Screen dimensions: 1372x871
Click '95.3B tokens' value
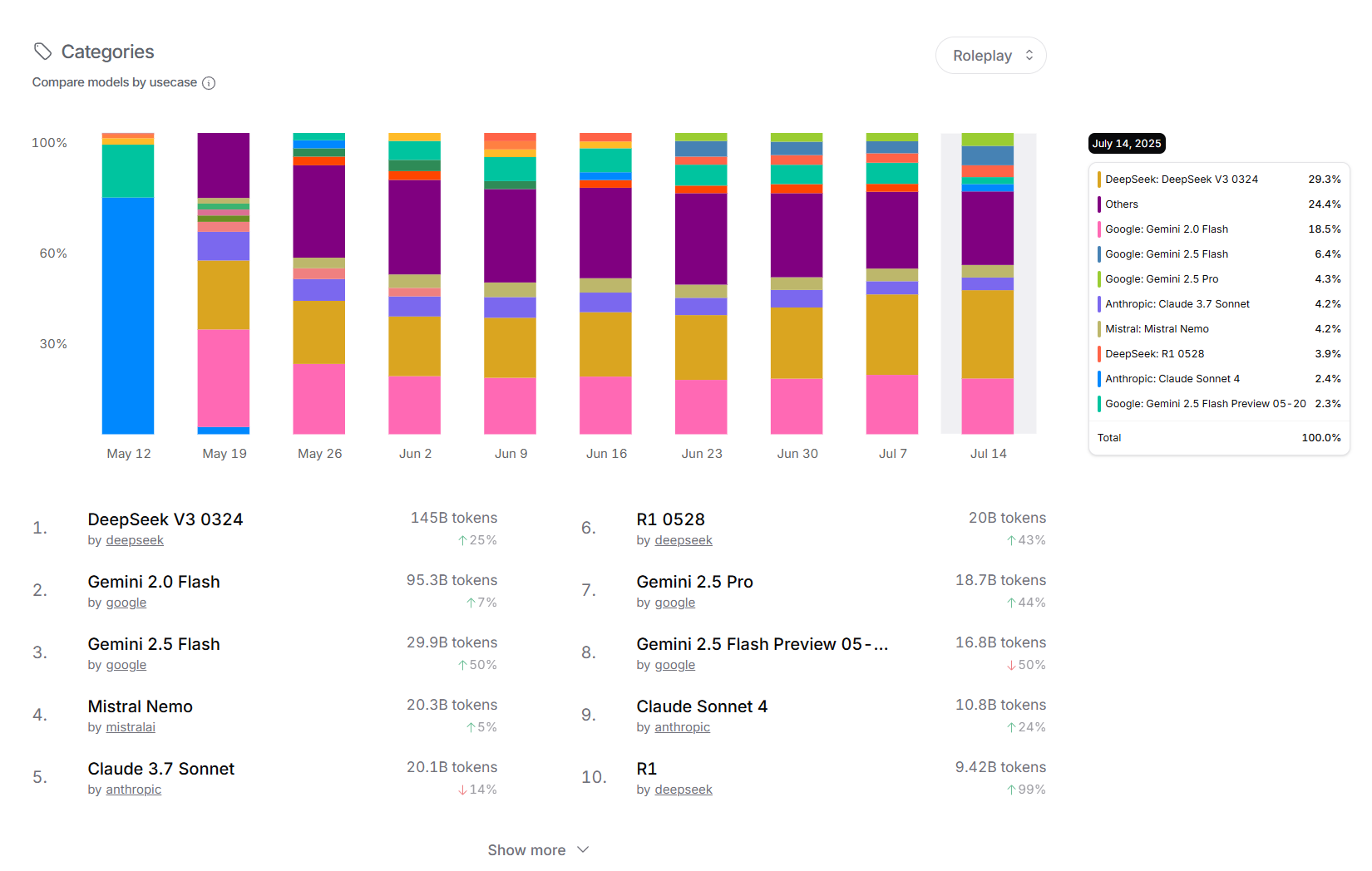[x=452, y=580]
